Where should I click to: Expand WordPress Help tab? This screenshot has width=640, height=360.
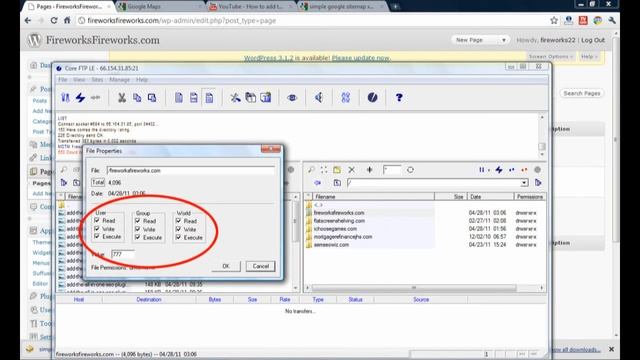589,57
